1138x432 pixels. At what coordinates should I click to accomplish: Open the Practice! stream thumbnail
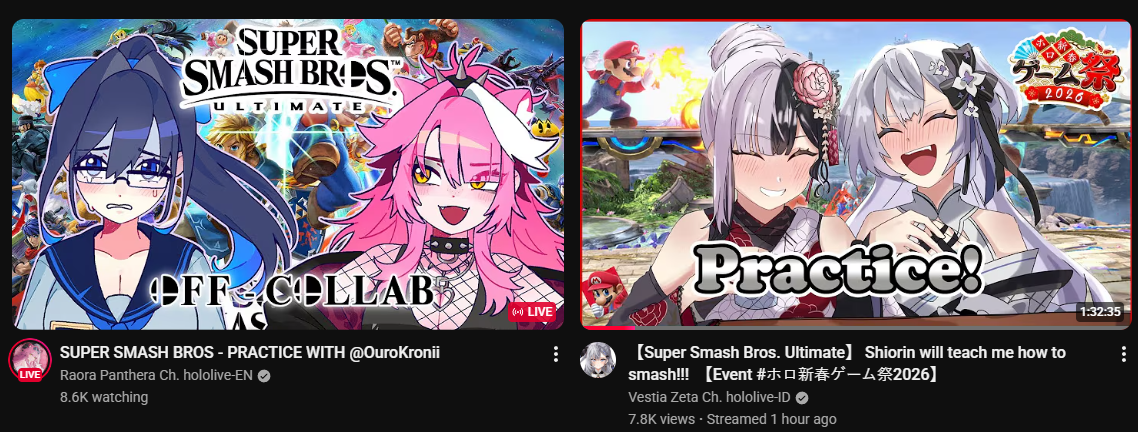tap(856, 174)
